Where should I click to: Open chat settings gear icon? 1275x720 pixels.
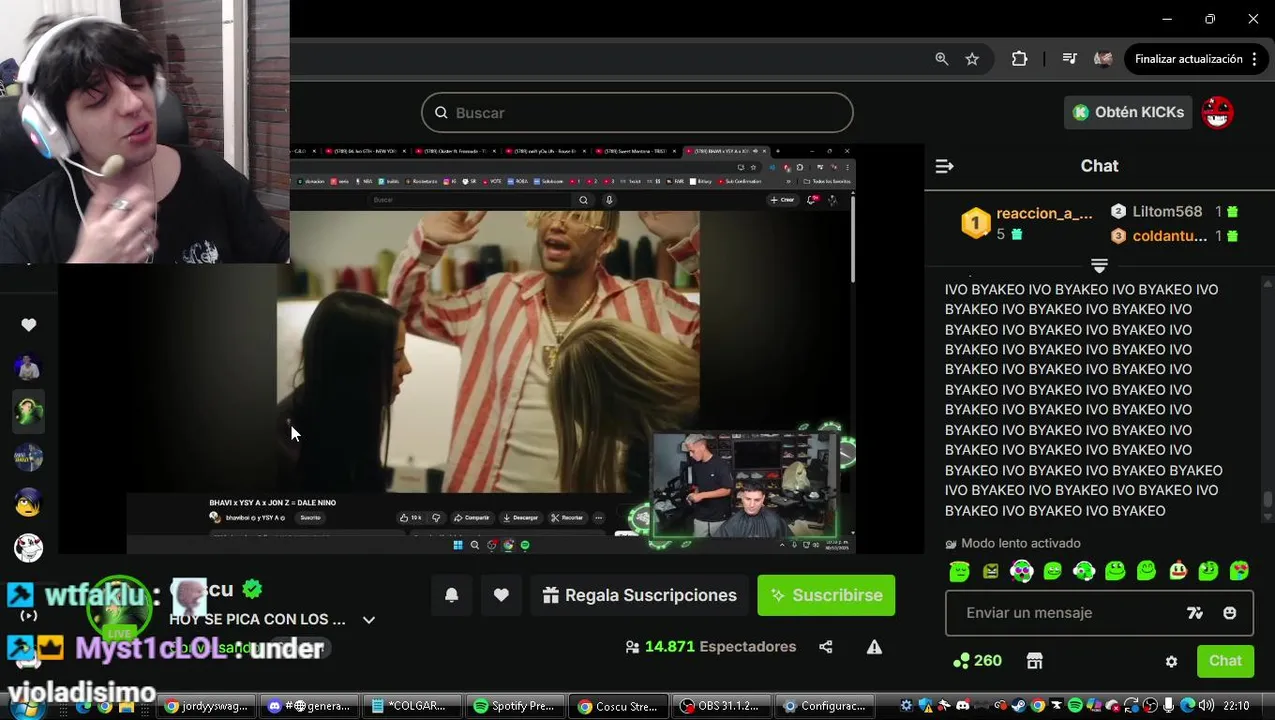coord(1171,661)
